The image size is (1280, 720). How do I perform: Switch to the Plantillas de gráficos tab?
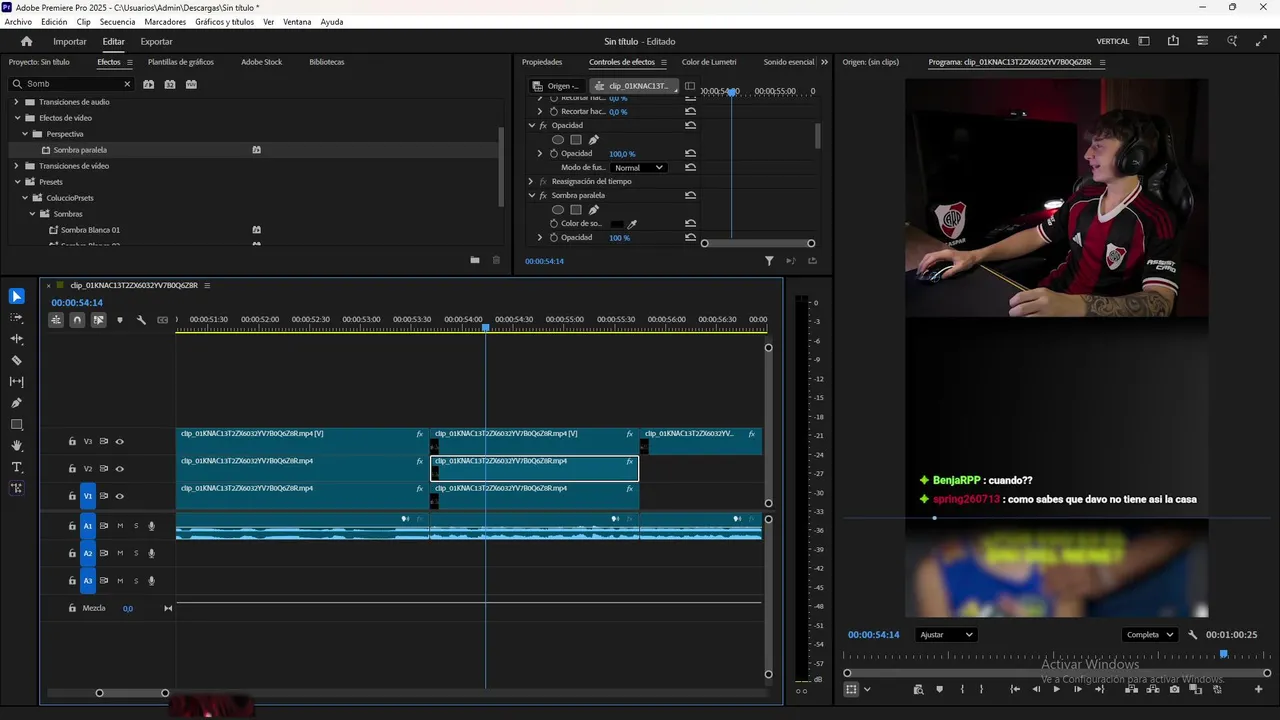point(181,62)
